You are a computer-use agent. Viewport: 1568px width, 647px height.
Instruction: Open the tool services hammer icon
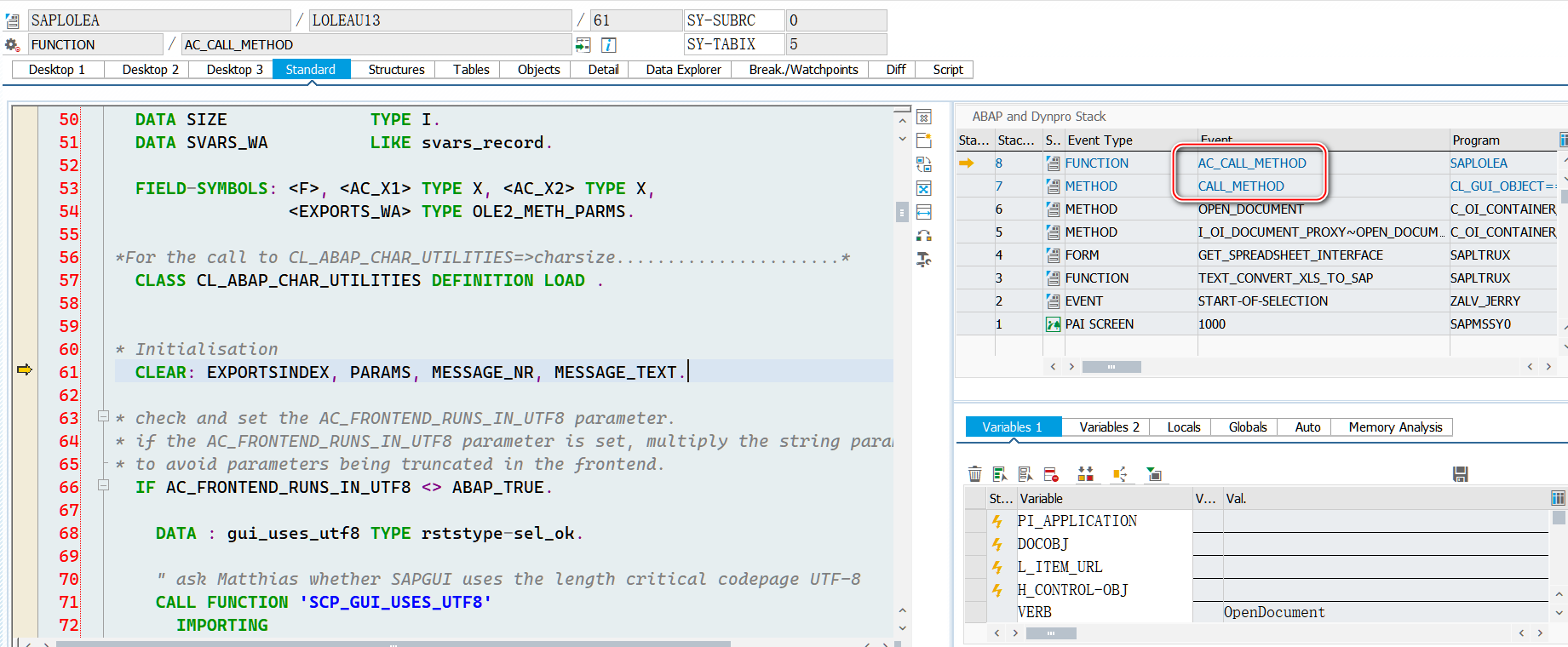point(923,260)
